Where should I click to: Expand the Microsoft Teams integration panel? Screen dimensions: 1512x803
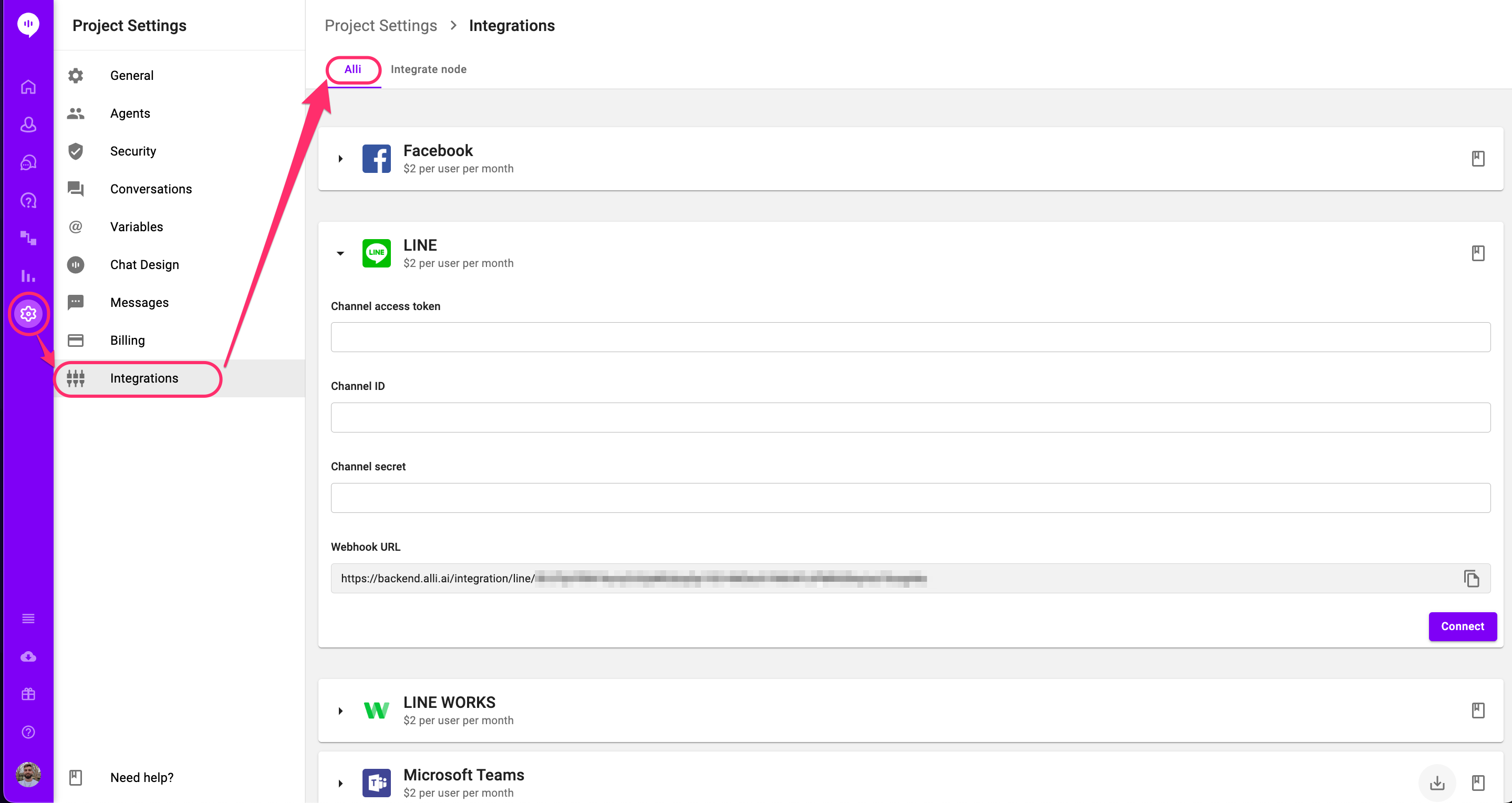340,783
